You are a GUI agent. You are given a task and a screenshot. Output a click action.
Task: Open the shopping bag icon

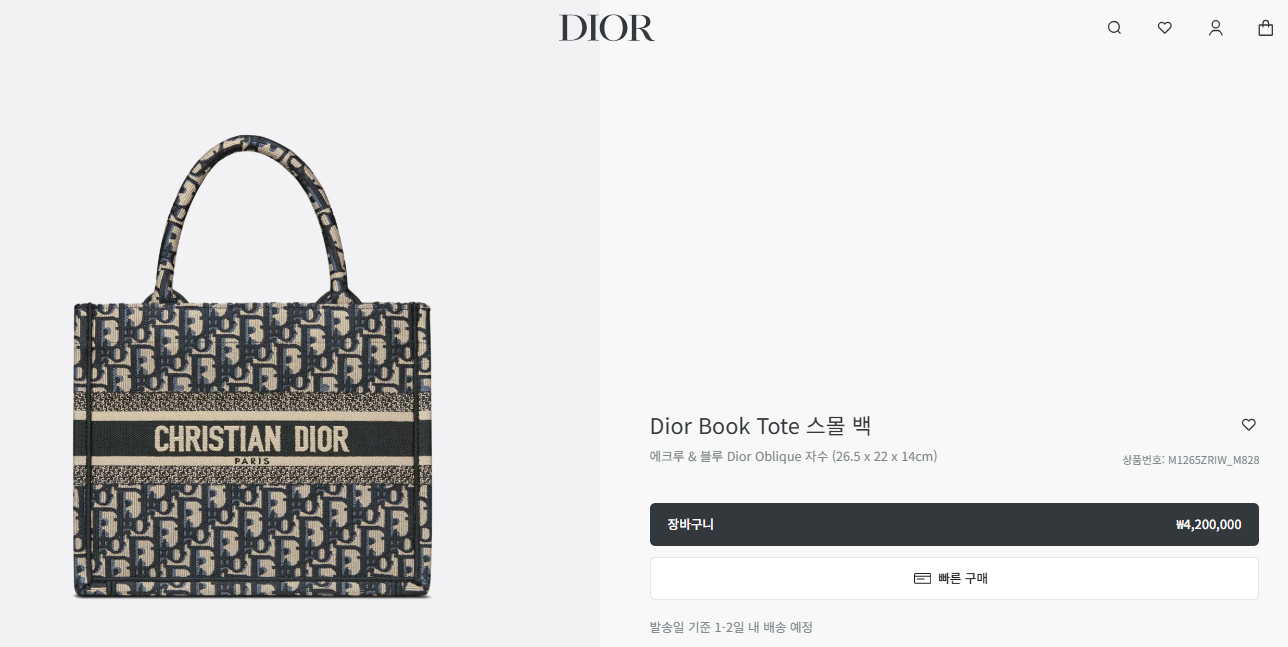pyautogui.click(x=1266, y=28)
